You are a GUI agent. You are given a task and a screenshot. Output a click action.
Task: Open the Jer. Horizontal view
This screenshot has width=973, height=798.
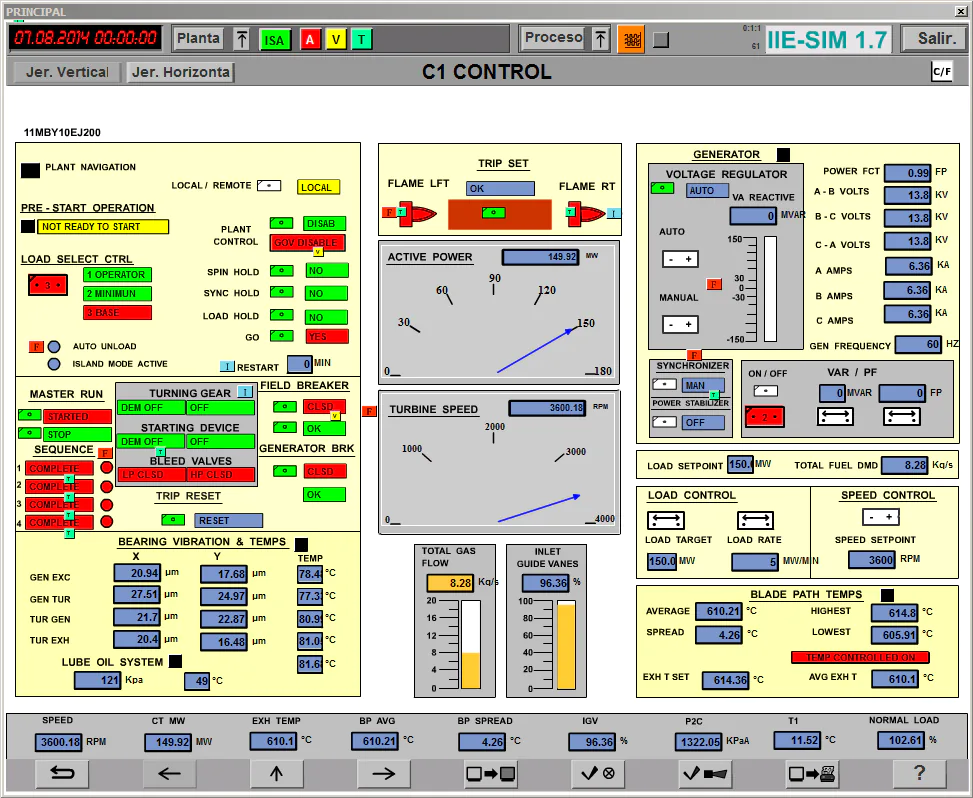click(181, 72)
